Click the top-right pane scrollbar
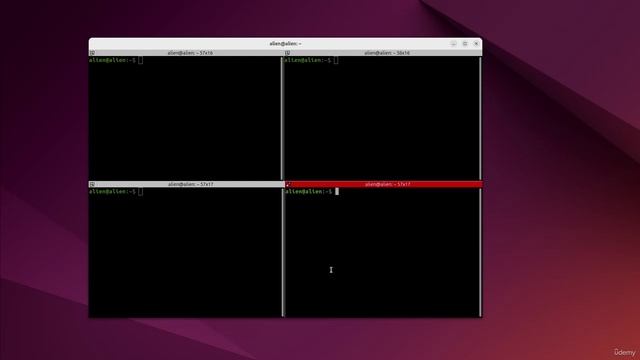The width and height of the screenshot is (640, 360). pyautogui.click(x=480, y=118)
